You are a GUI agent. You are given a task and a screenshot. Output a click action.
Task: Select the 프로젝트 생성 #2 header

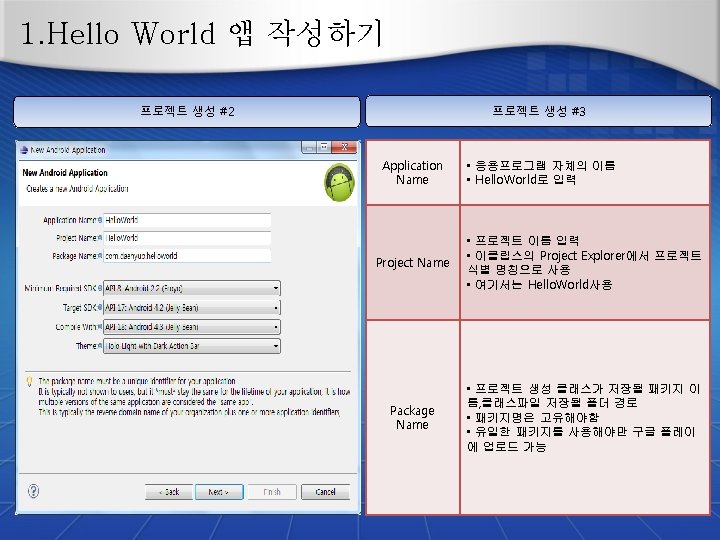(187, 112)
